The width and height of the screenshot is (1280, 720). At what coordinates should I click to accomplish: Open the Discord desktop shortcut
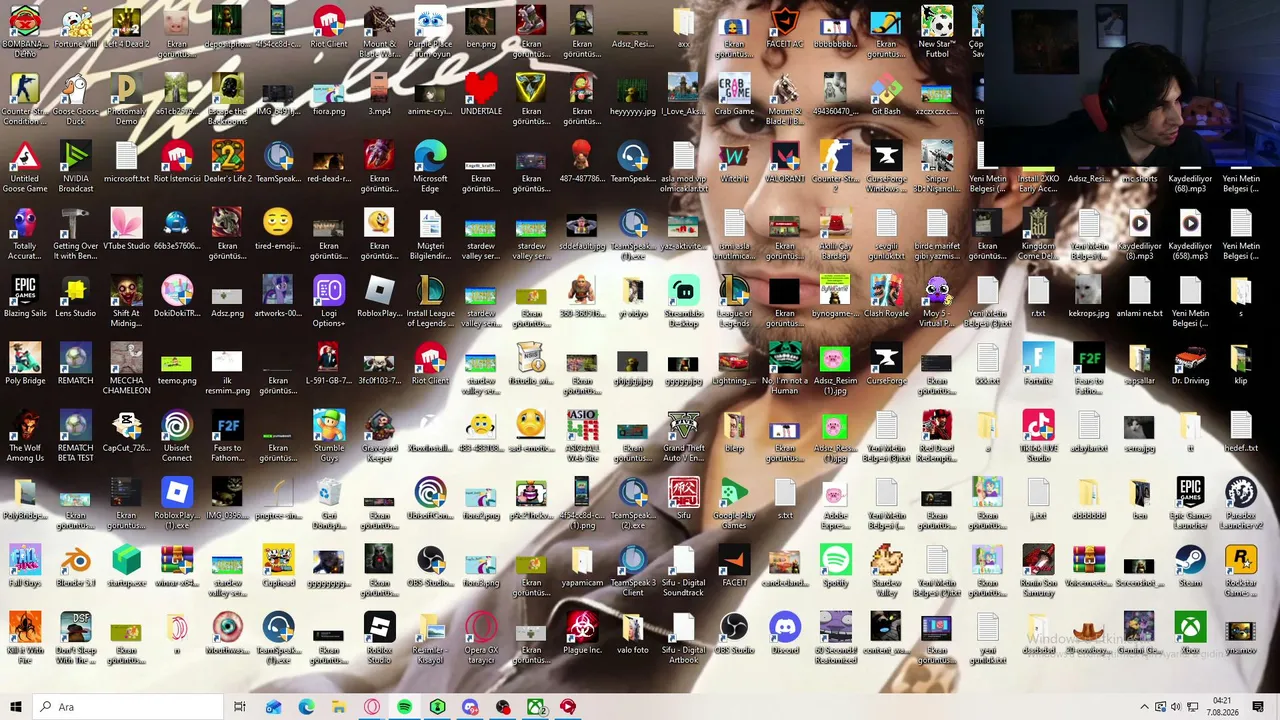coord(785,632)
